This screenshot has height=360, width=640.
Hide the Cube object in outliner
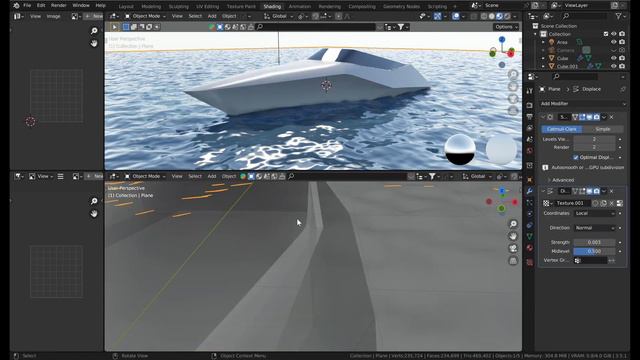614,58
